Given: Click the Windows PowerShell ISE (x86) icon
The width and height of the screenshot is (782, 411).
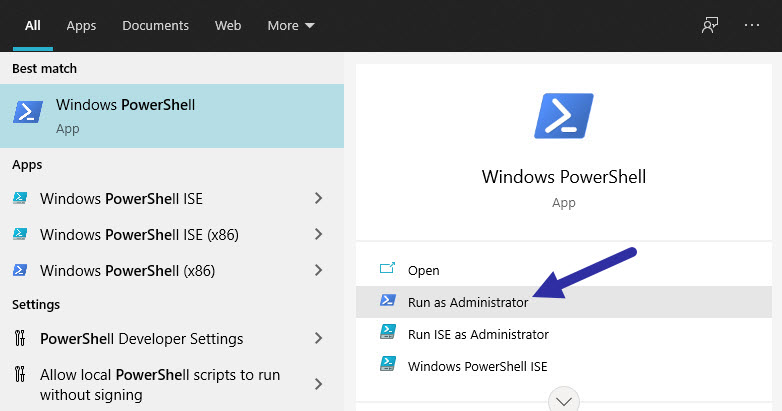Looking at the screenshot, I should pos(20,234).
